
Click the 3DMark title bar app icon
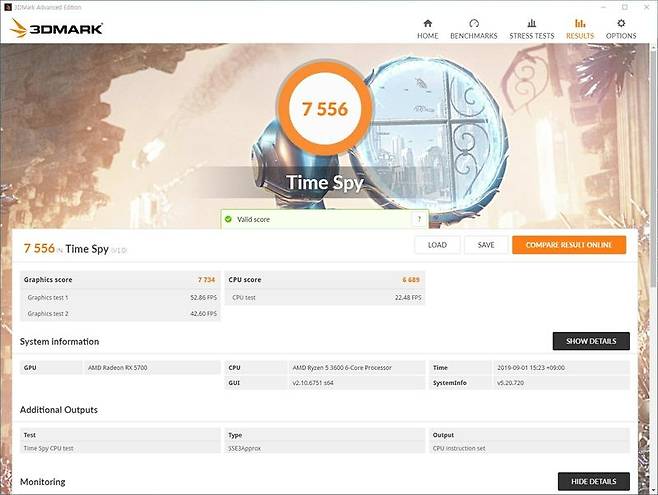pos(7,7)
